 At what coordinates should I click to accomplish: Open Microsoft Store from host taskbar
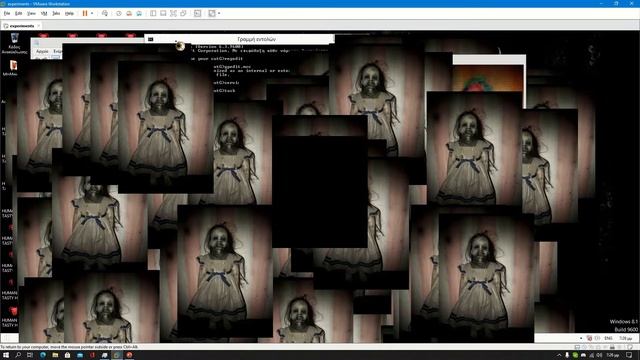coord(67,355)
